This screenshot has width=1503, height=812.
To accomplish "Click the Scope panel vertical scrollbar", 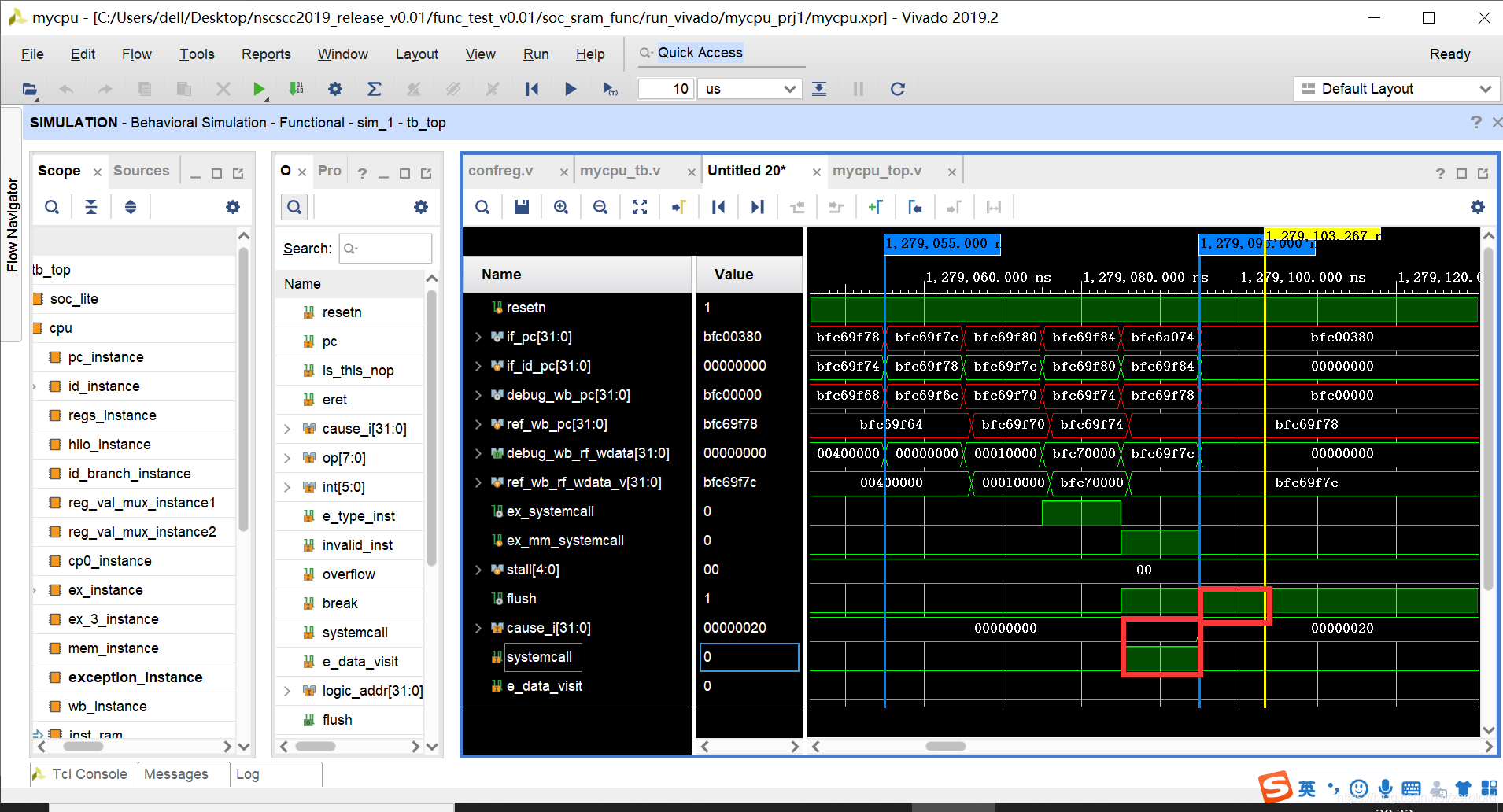I will pos(244,389).
